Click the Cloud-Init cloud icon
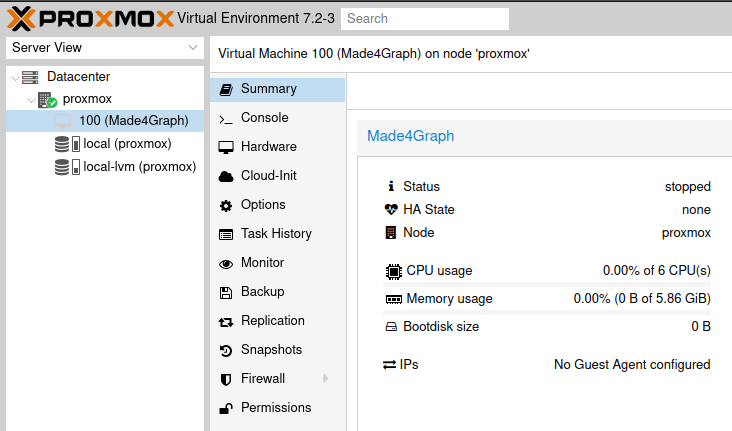The image size is (732, 431). coord(225,176)
